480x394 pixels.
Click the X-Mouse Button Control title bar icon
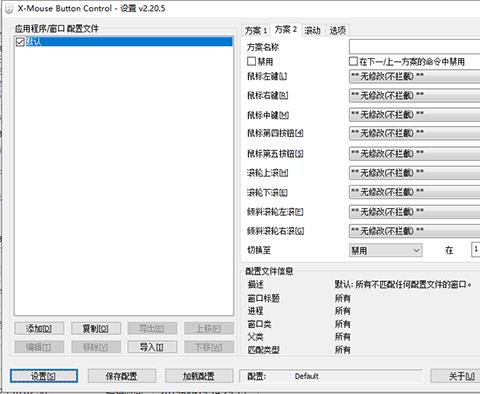(x=9, y=8)
